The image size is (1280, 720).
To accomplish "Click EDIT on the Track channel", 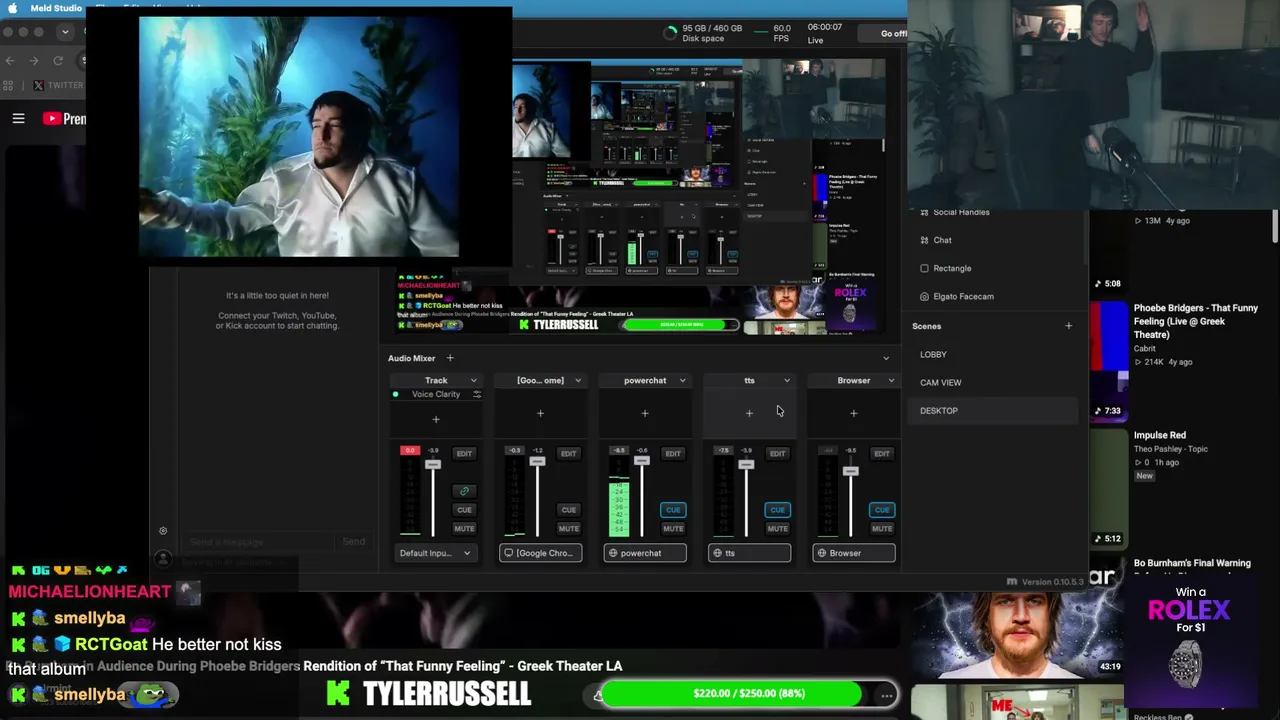I will coord(464,454).
